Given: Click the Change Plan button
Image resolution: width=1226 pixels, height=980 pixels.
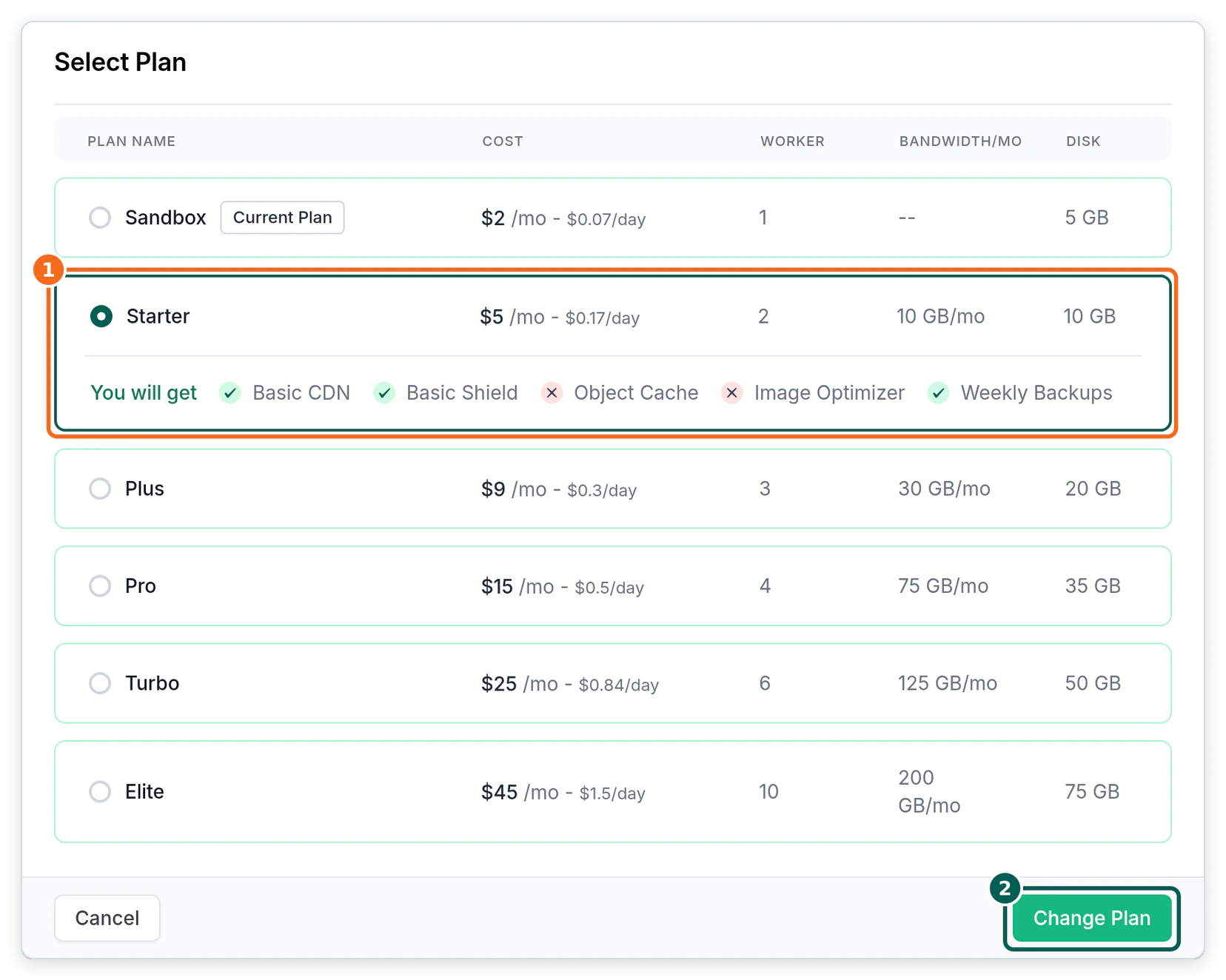Looking at the screenshot, I should tap(1092, 918).
